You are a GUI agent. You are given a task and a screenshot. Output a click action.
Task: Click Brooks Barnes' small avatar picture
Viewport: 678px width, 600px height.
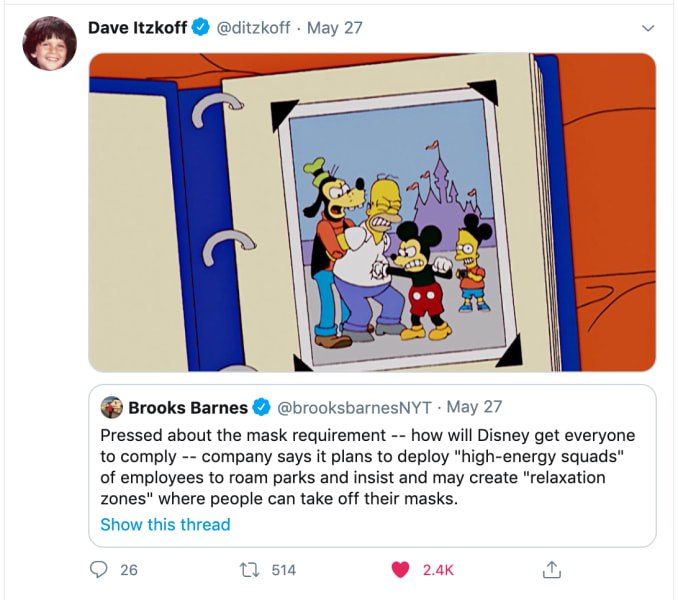(111, 407)
